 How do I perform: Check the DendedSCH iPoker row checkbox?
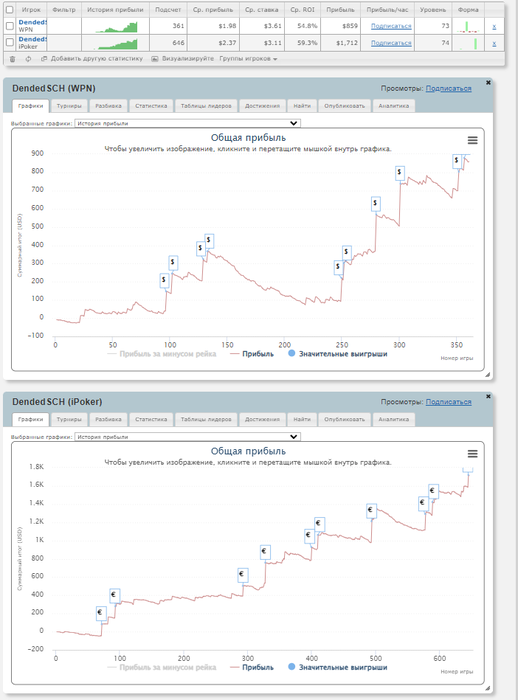pyautogui.click(x=9, y=42)
